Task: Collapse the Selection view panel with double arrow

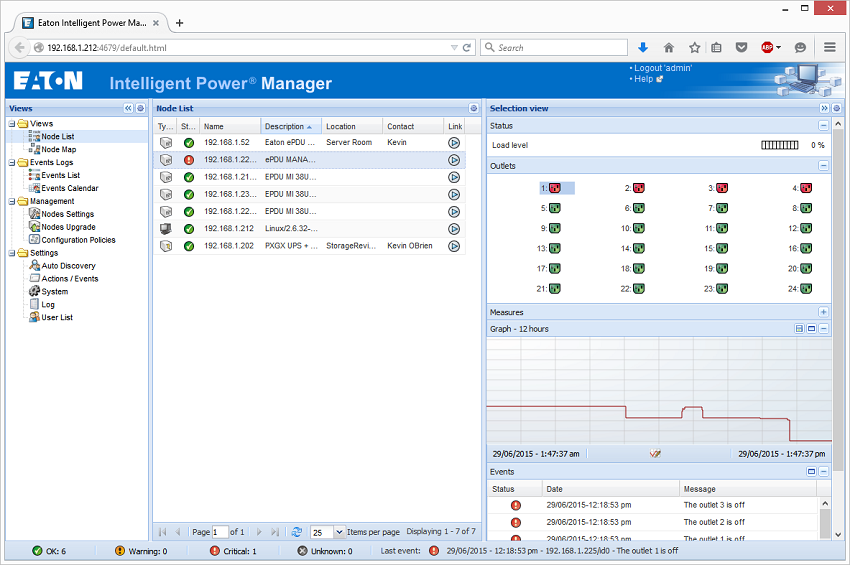Action: 824,108
